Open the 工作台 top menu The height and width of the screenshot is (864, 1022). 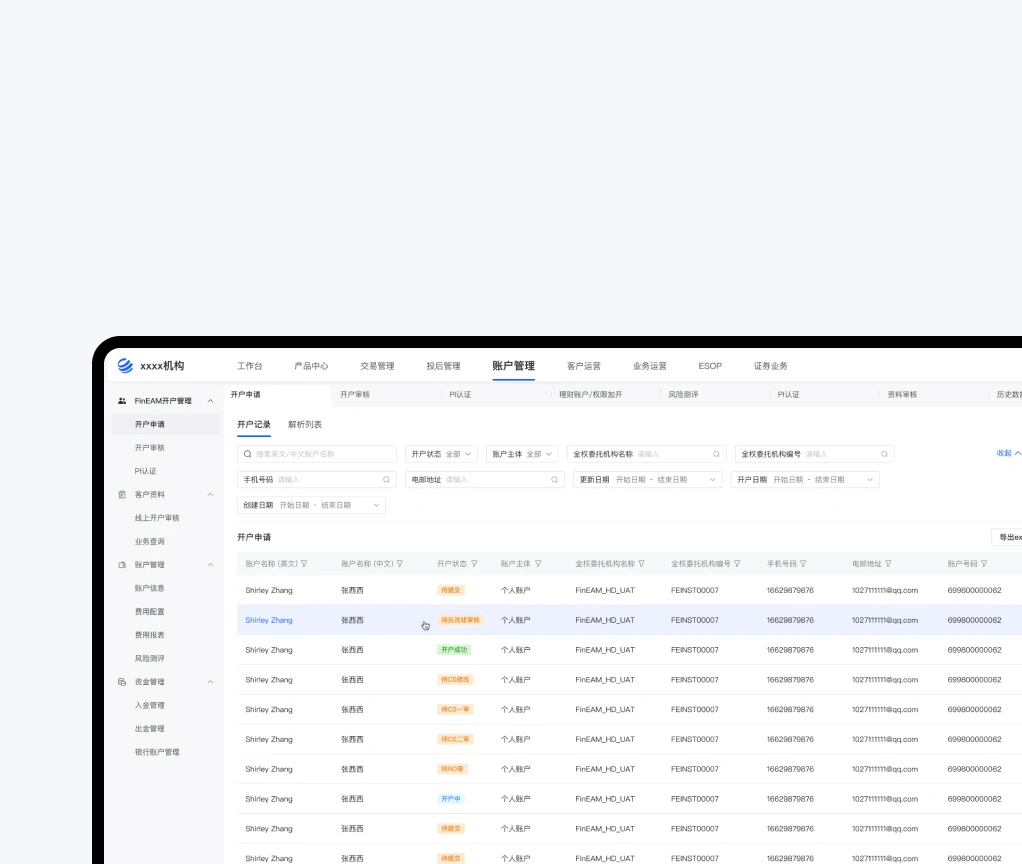pos(250,366)
